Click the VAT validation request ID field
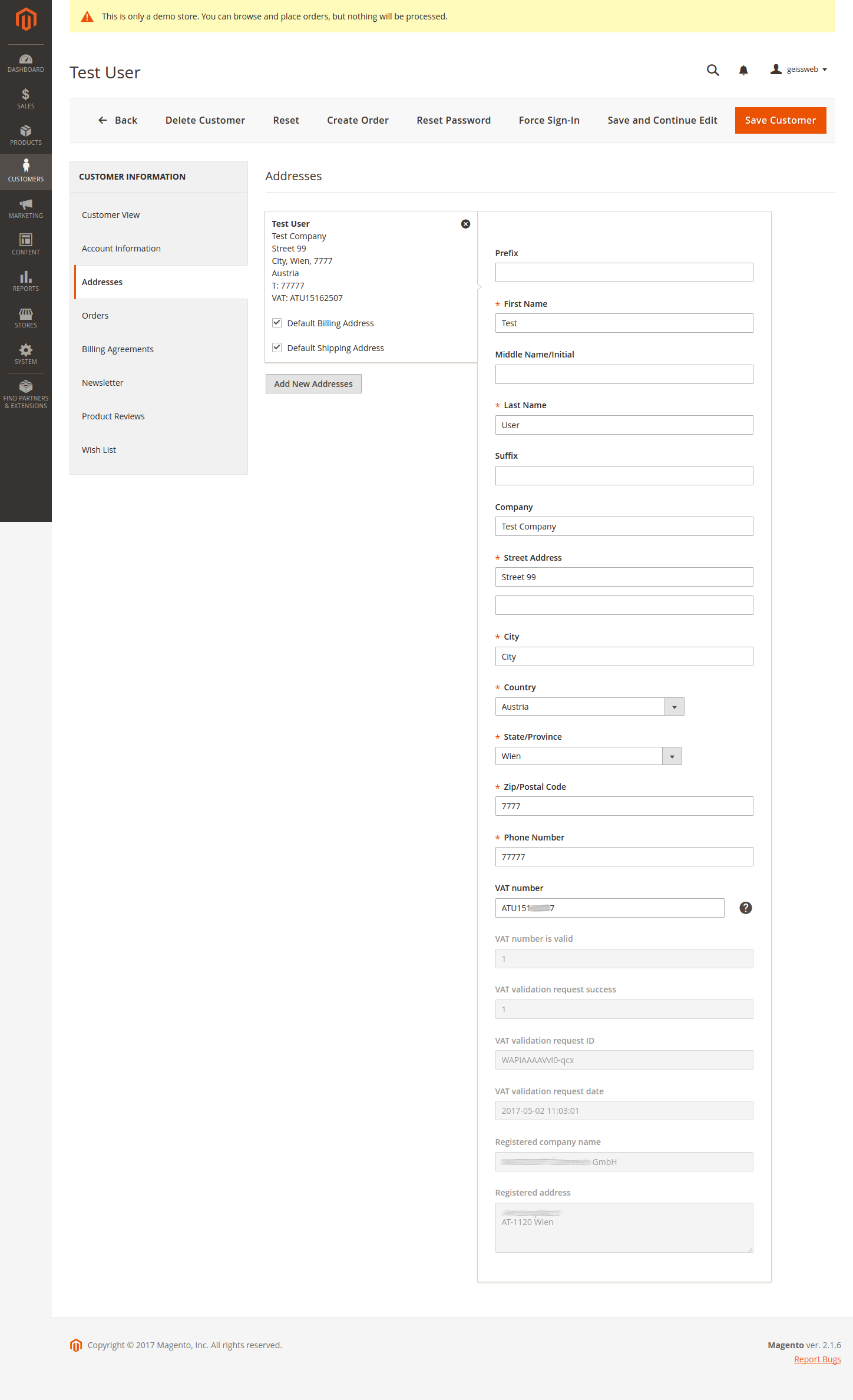 click(x=624, y=1060)
